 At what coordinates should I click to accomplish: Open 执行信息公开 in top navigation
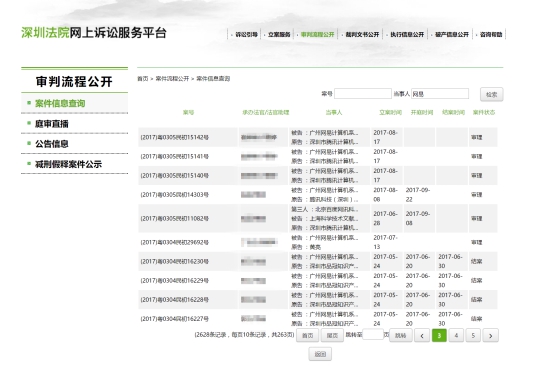point(407,34)
